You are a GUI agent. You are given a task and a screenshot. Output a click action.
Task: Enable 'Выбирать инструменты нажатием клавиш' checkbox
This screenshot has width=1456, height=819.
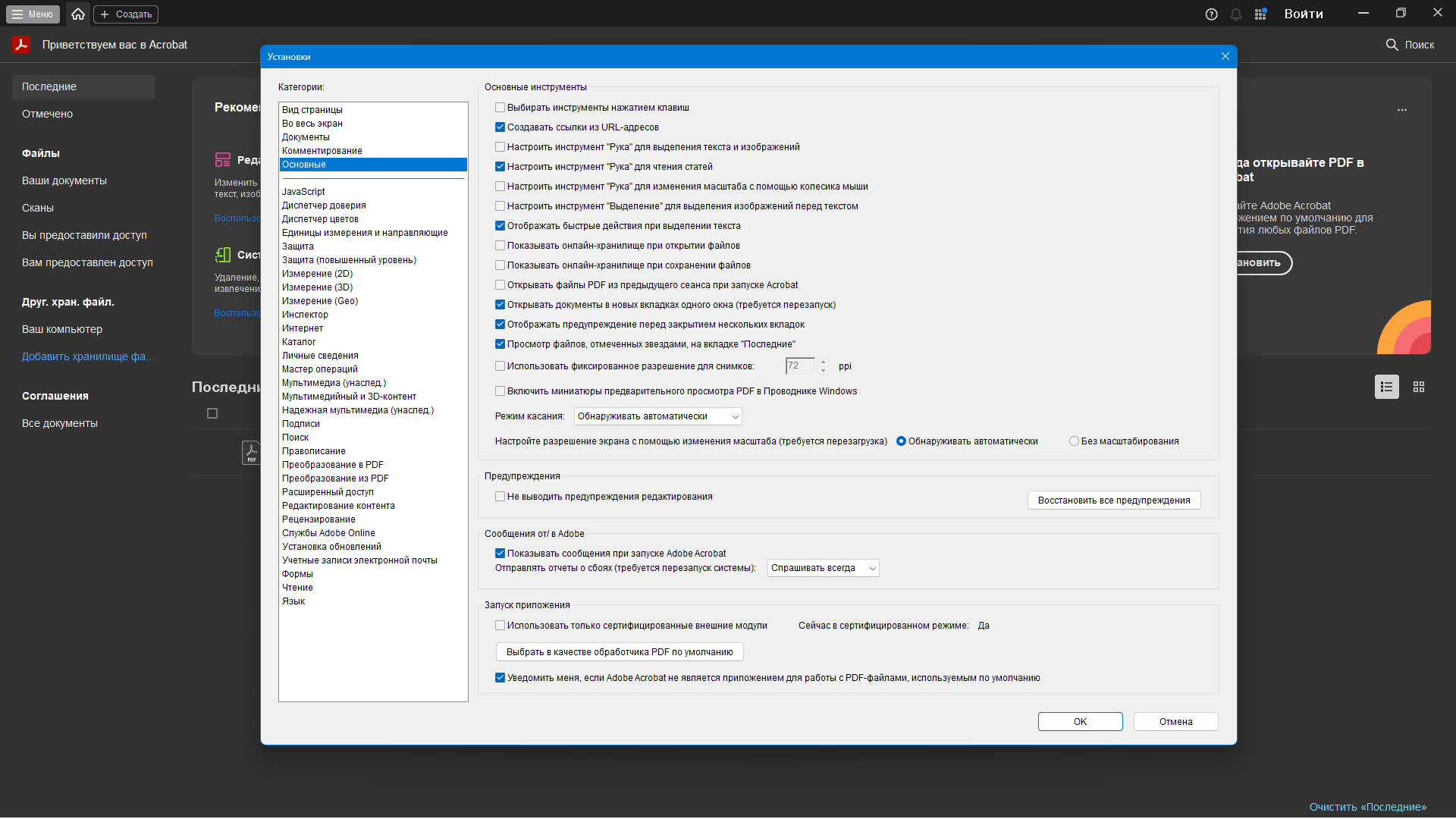pos(500,108)
